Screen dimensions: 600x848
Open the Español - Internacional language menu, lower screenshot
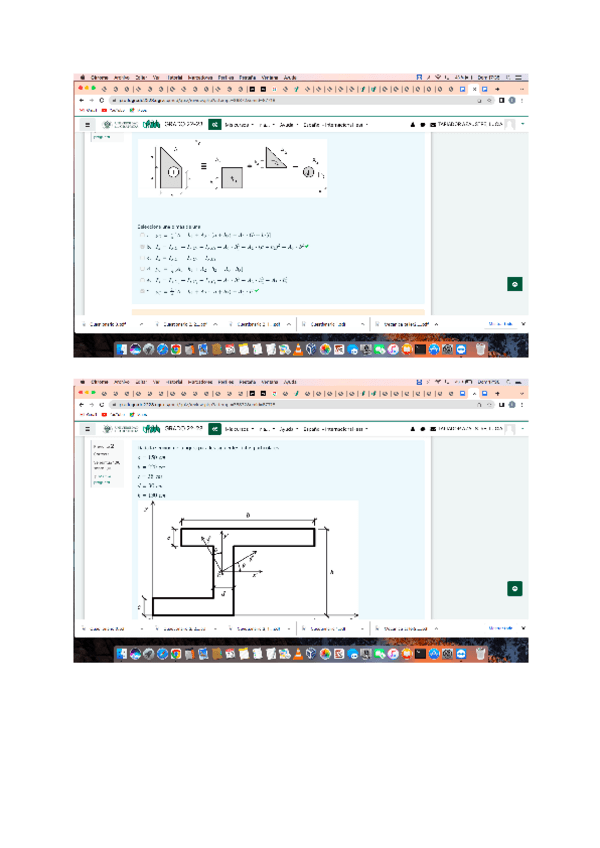pyautogui.click(x=335, y=429)
